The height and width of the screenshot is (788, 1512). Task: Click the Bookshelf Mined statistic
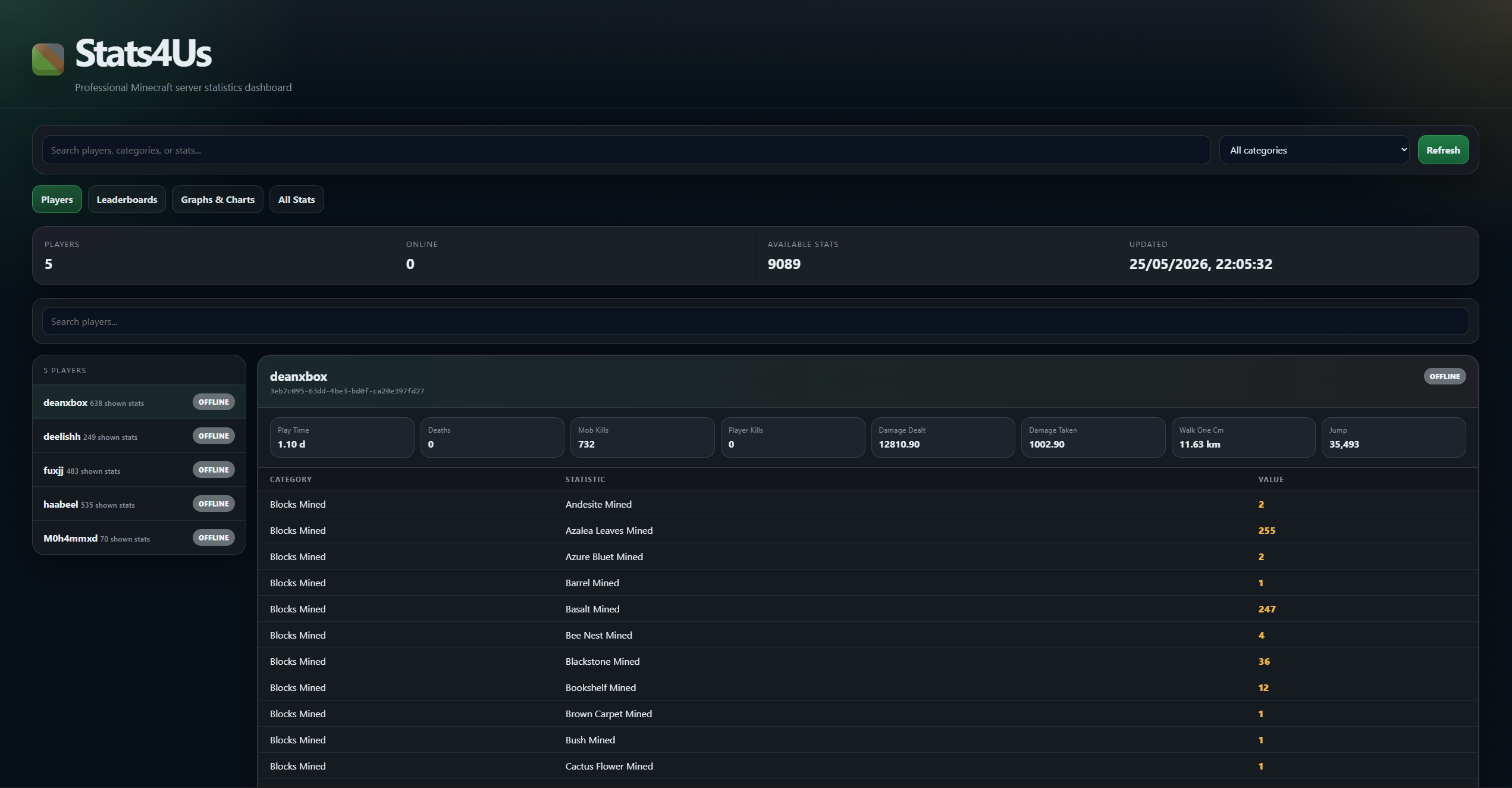[601, 687]
